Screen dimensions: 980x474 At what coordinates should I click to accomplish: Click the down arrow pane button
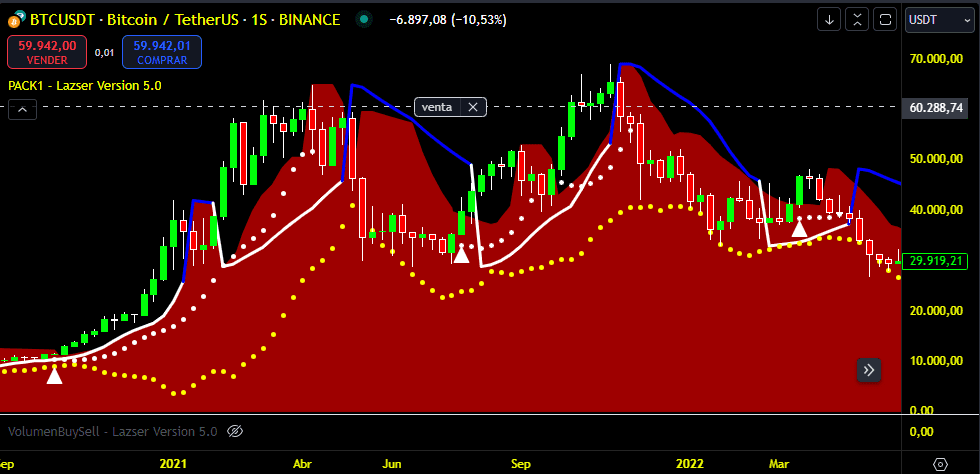[x=829, y=19]
